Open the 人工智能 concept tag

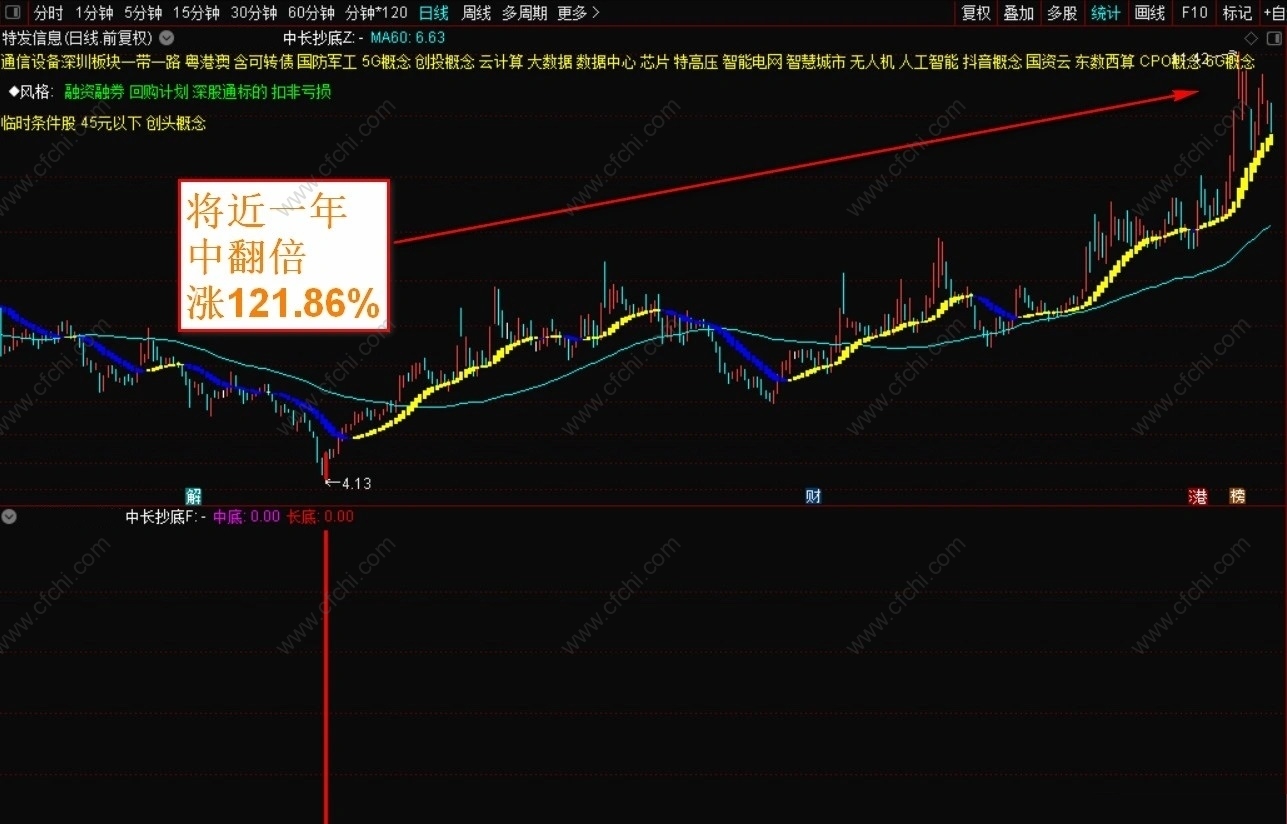point(928,62)
